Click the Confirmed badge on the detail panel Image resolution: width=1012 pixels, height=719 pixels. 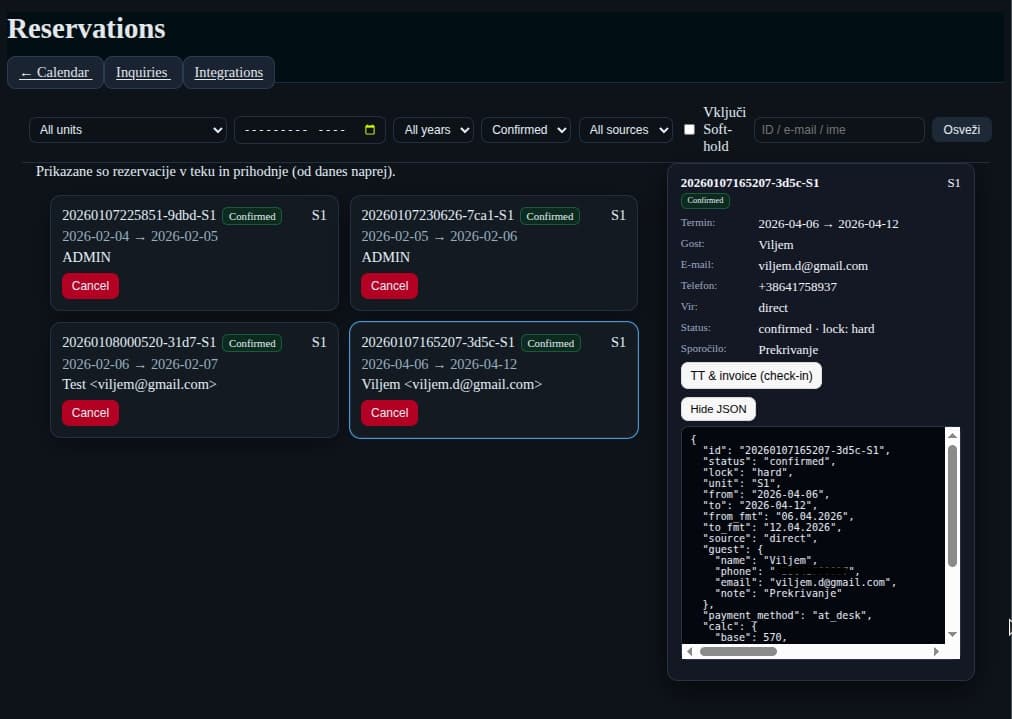tap(705, 200)
